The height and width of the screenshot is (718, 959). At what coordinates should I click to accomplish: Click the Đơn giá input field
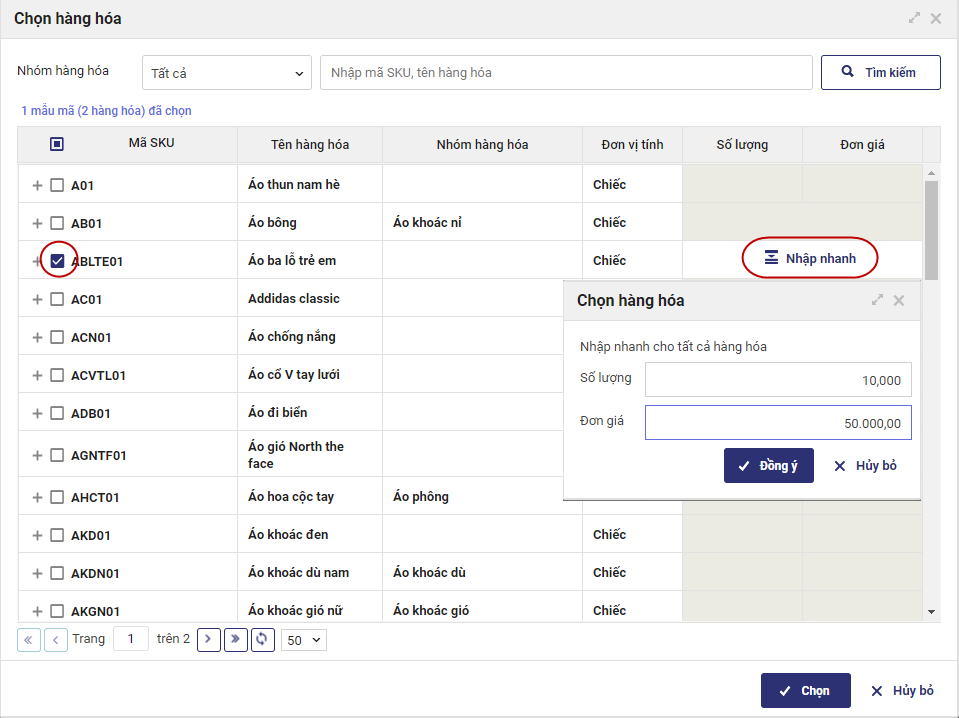tap(777, 423)
